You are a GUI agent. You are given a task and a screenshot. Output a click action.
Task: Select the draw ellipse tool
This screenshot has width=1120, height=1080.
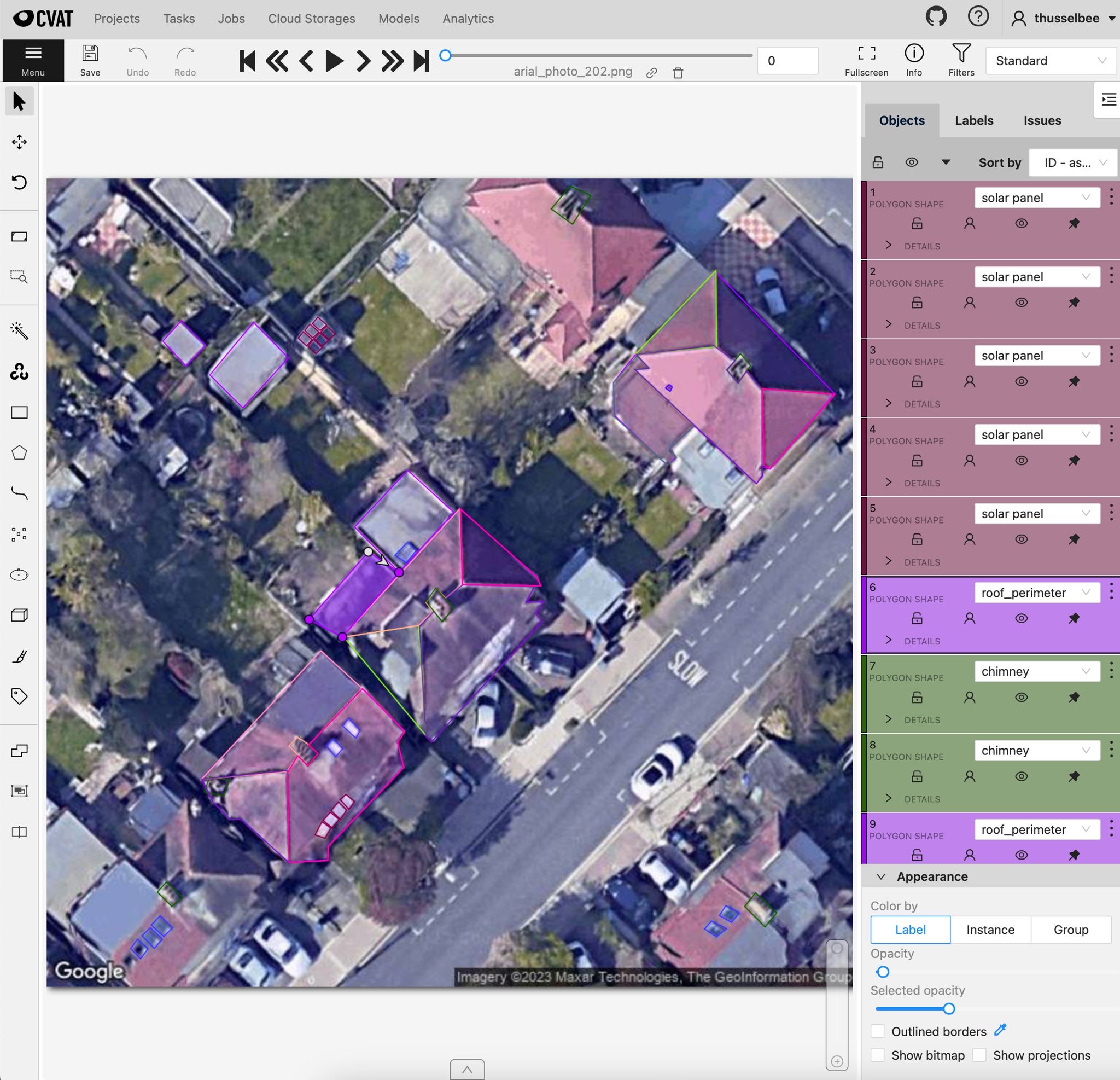(20, 574)
